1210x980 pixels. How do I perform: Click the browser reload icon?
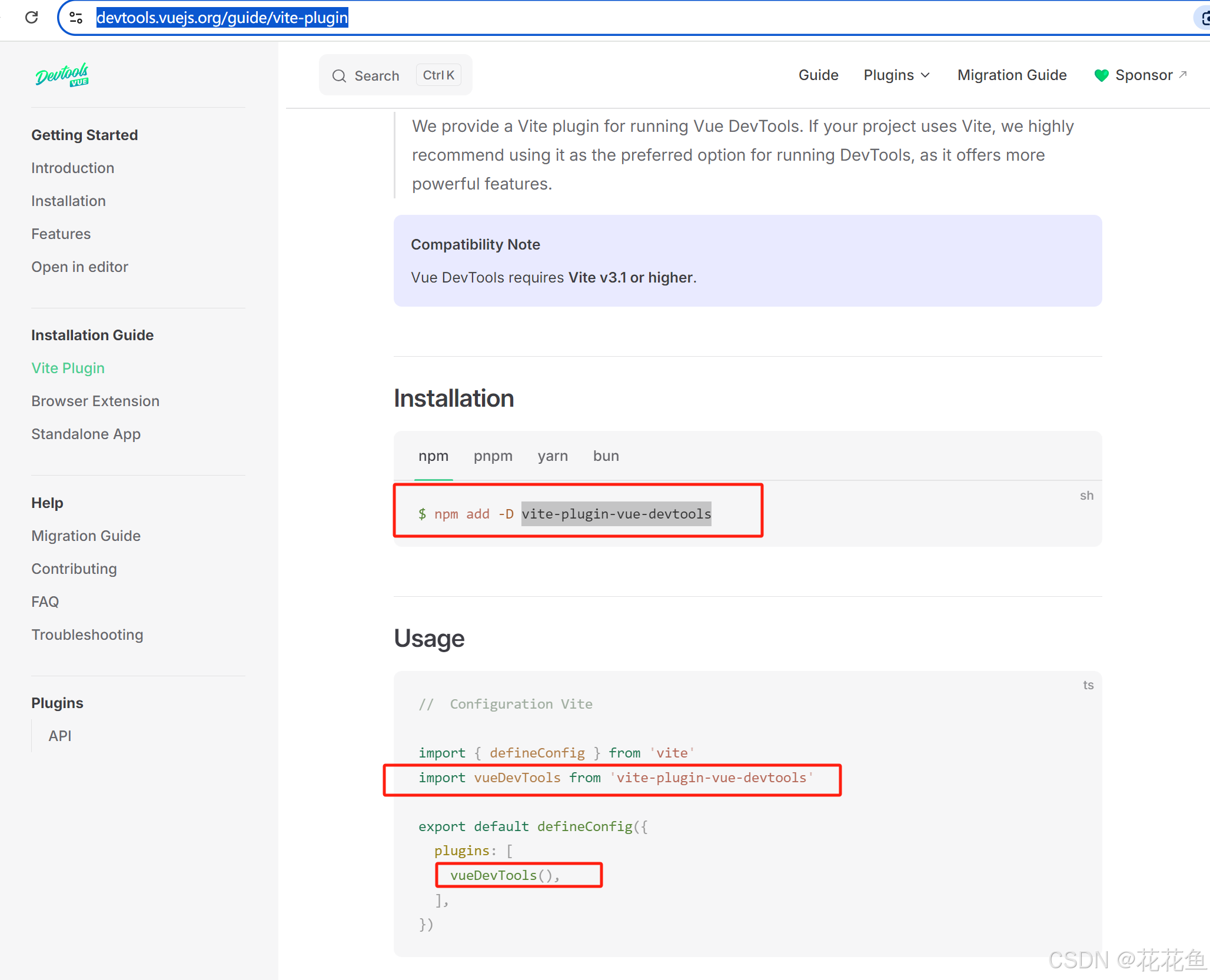click(x=32, y=18)
